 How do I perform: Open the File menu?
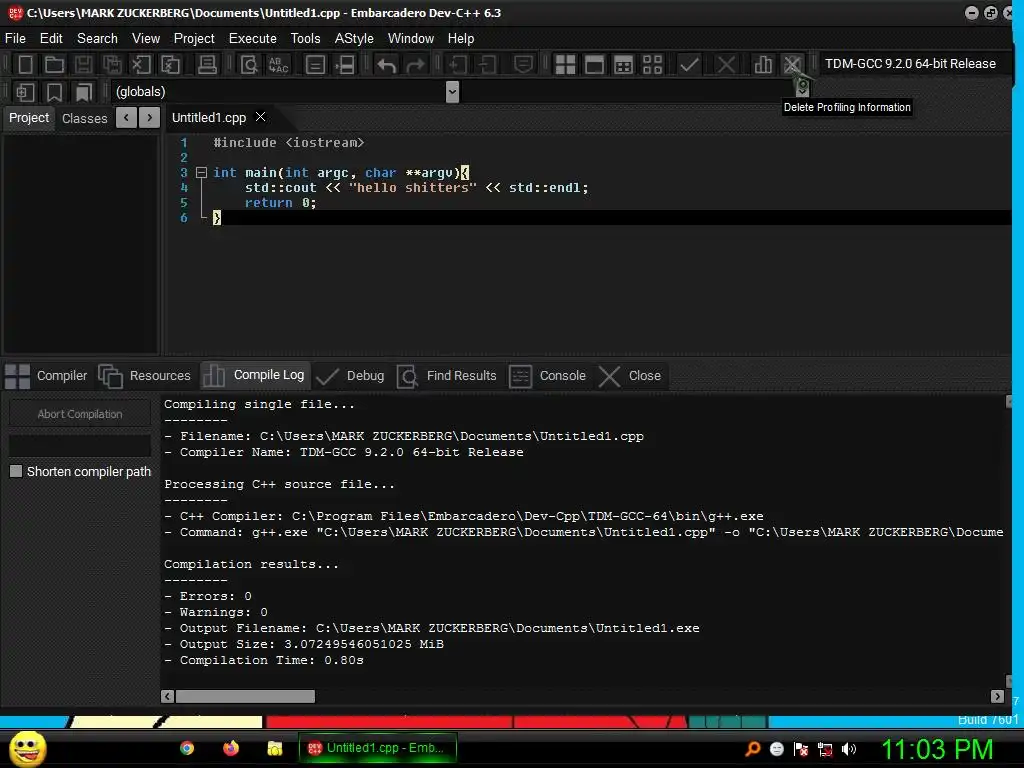point(15,39)
